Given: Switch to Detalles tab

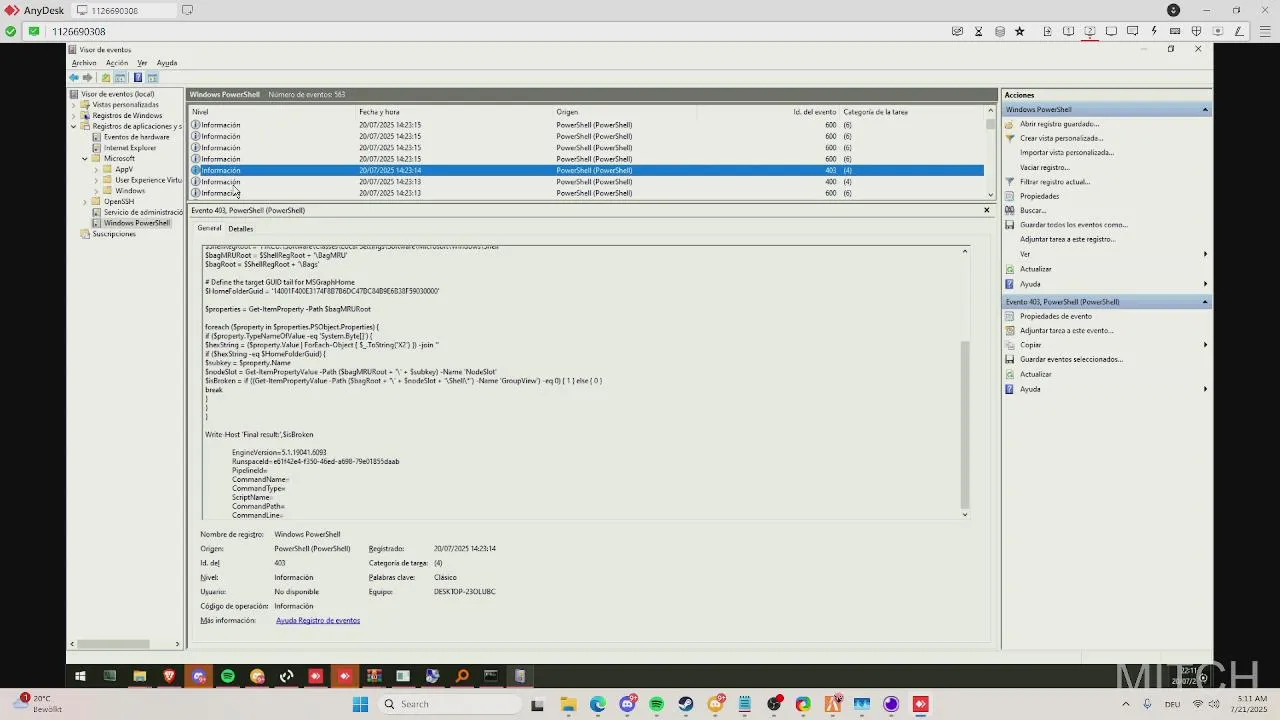Looking at the screenshot, I should (240, 229).
